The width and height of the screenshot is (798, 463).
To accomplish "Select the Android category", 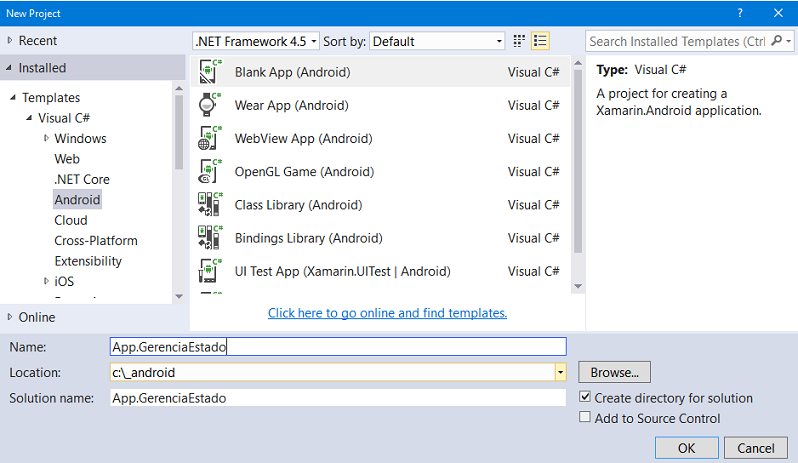I will point(77,199).
